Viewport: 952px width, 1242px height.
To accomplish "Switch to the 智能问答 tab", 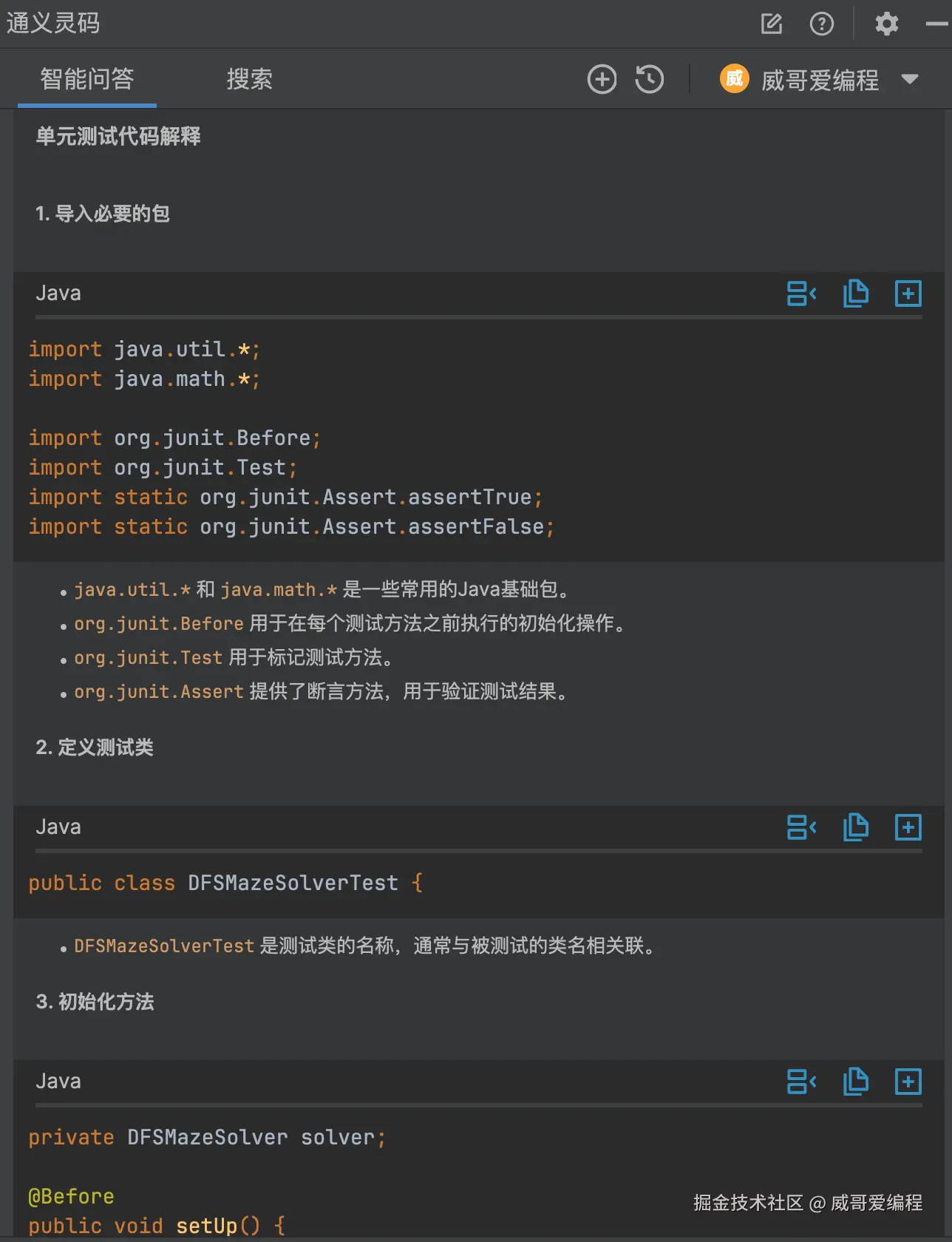I will pos(87,79).
